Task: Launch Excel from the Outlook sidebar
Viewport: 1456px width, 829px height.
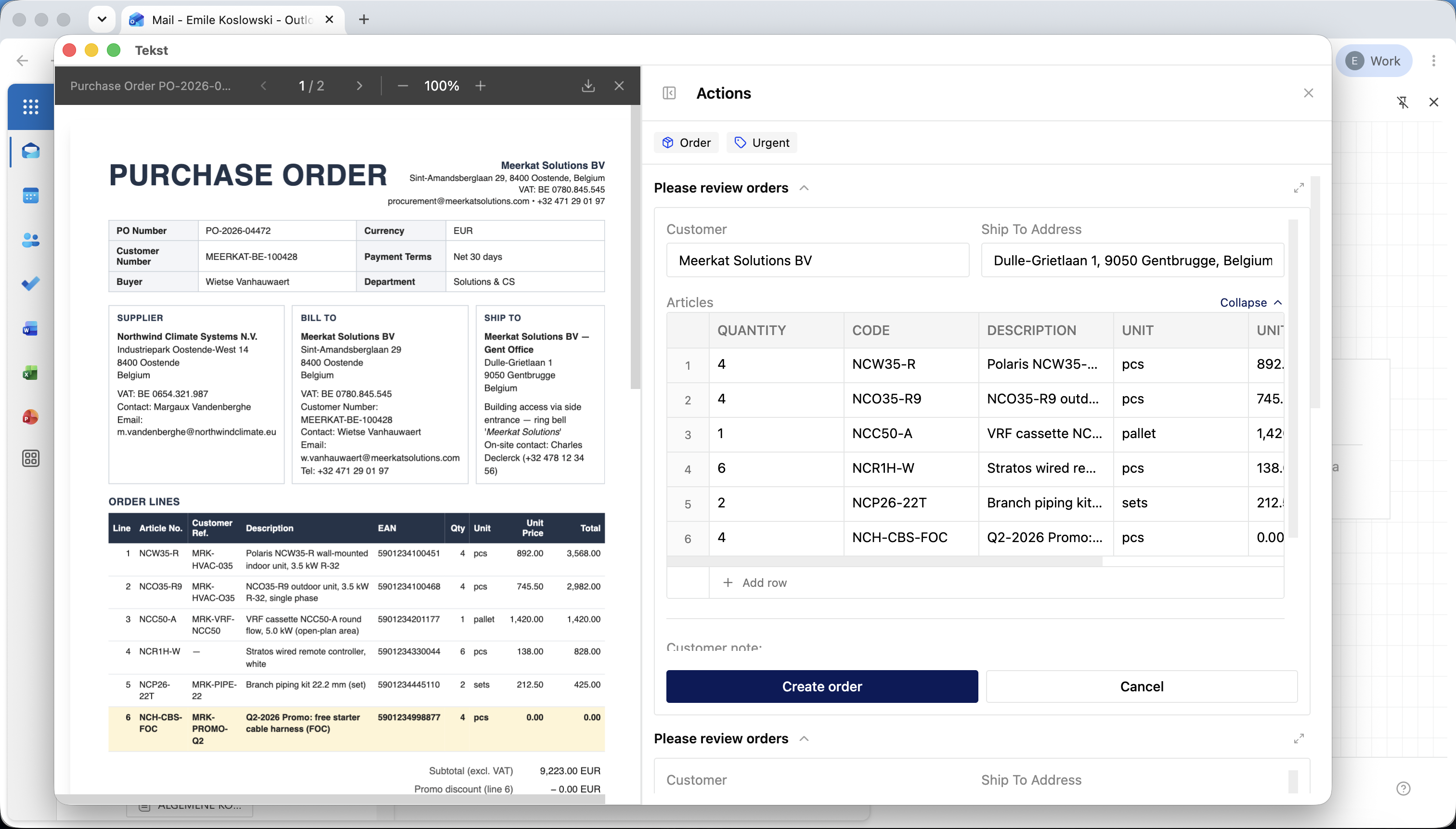Action: pyautogui.click(x=31, y=373)
